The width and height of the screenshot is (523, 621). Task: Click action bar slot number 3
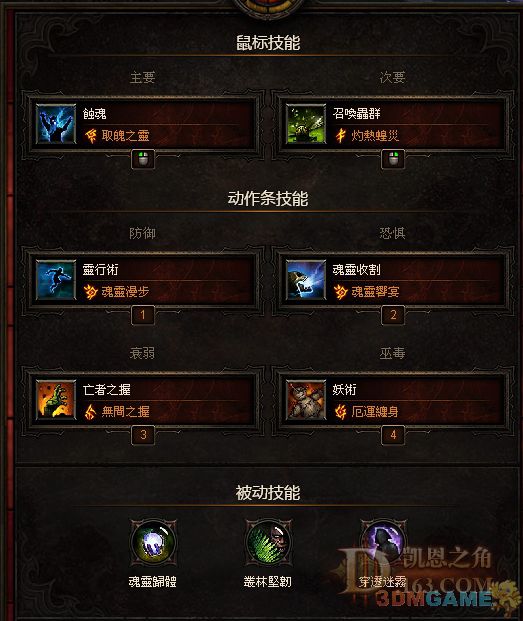[143, 434]
